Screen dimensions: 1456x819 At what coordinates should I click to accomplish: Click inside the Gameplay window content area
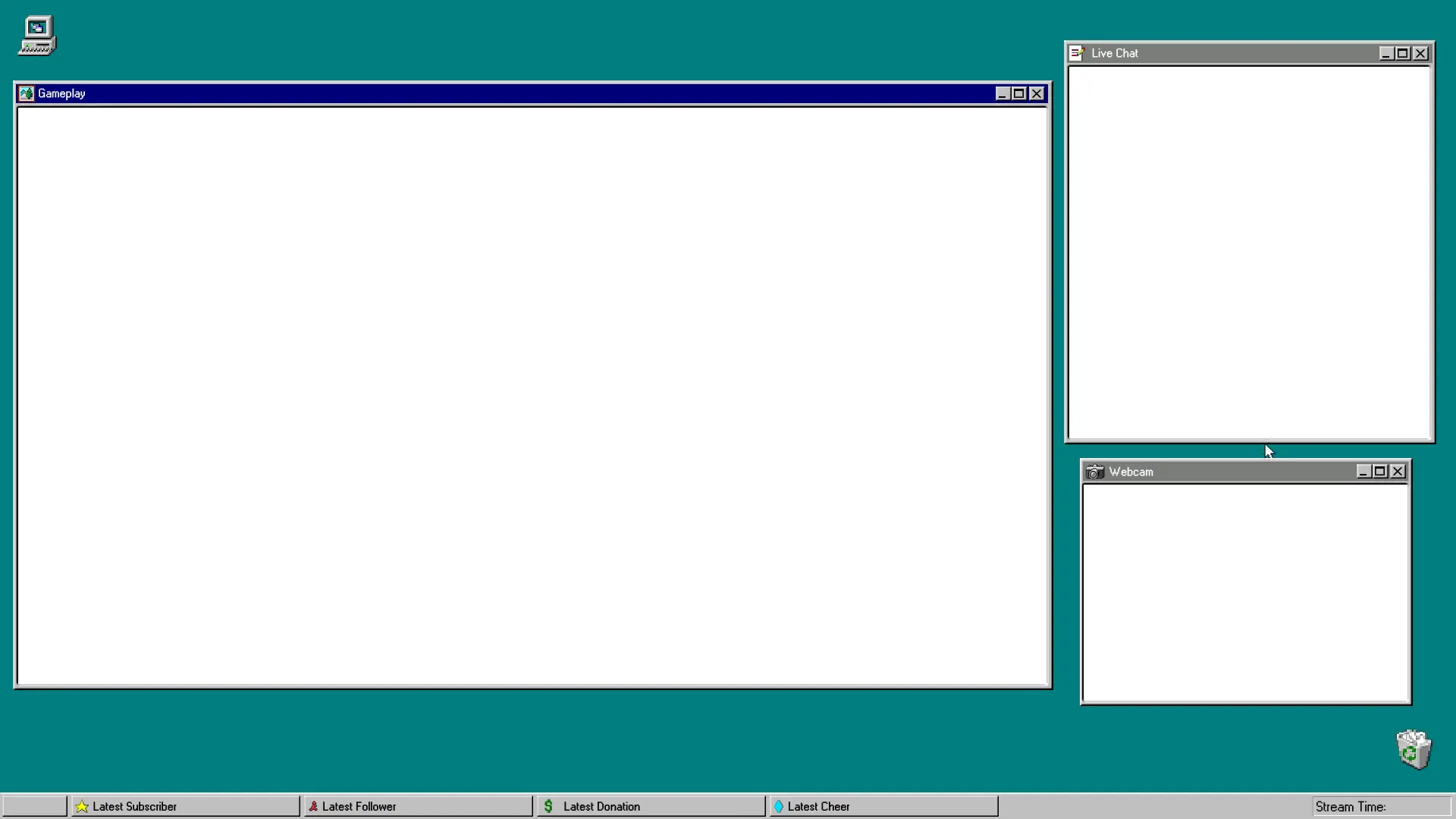click(x=532, y=397)
